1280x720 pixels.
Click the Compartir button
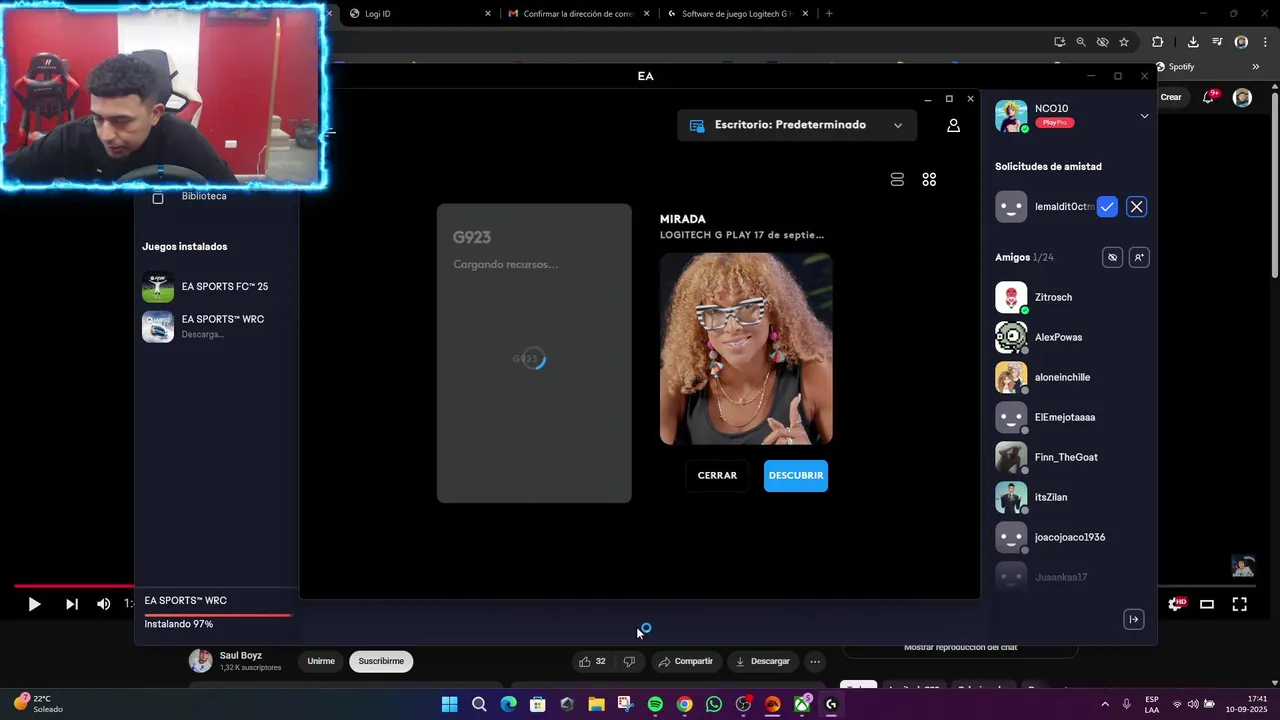685,661
